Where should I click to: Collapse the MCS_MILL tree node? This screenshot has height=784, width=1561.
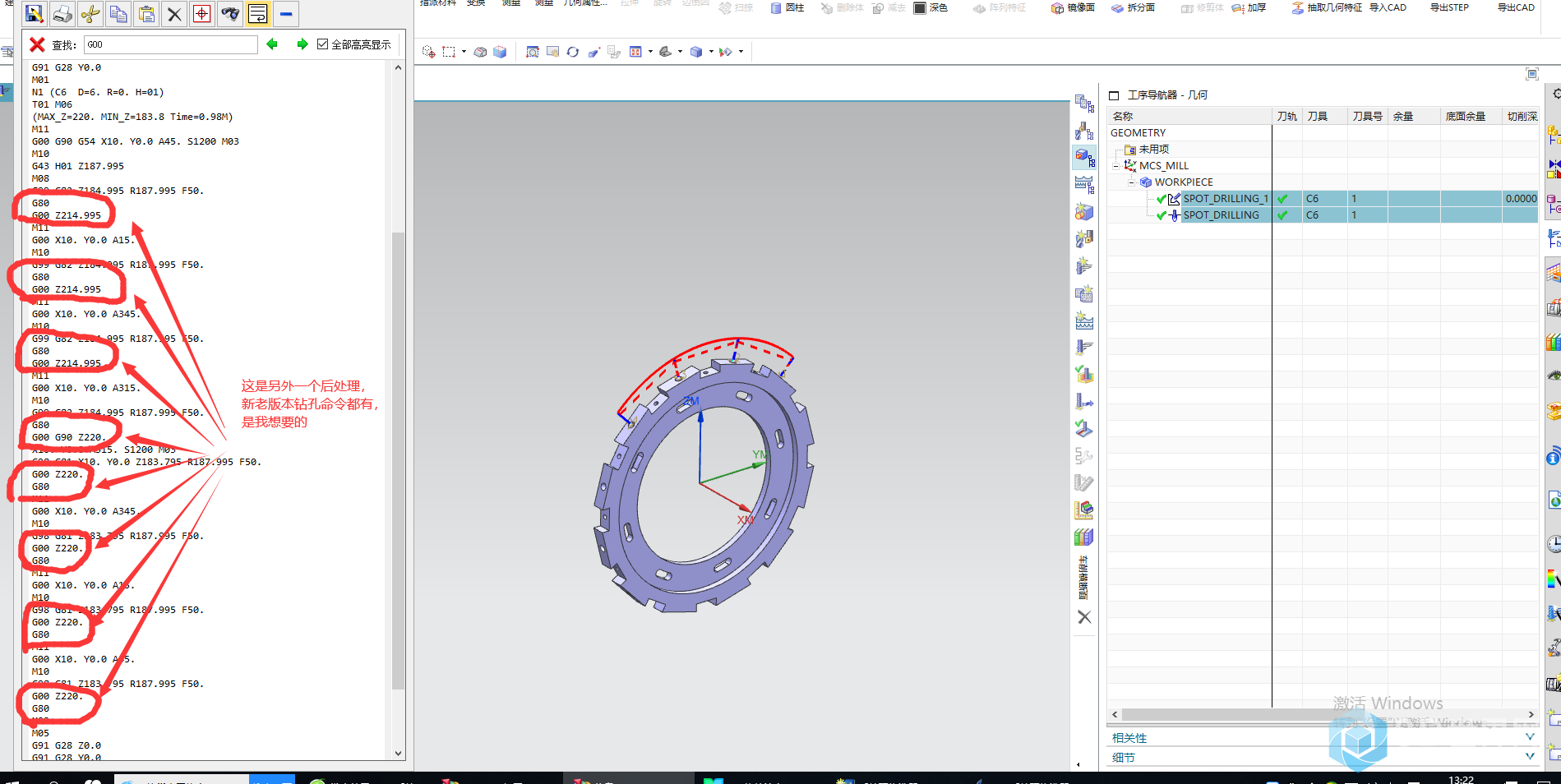tap(1116, 166)
